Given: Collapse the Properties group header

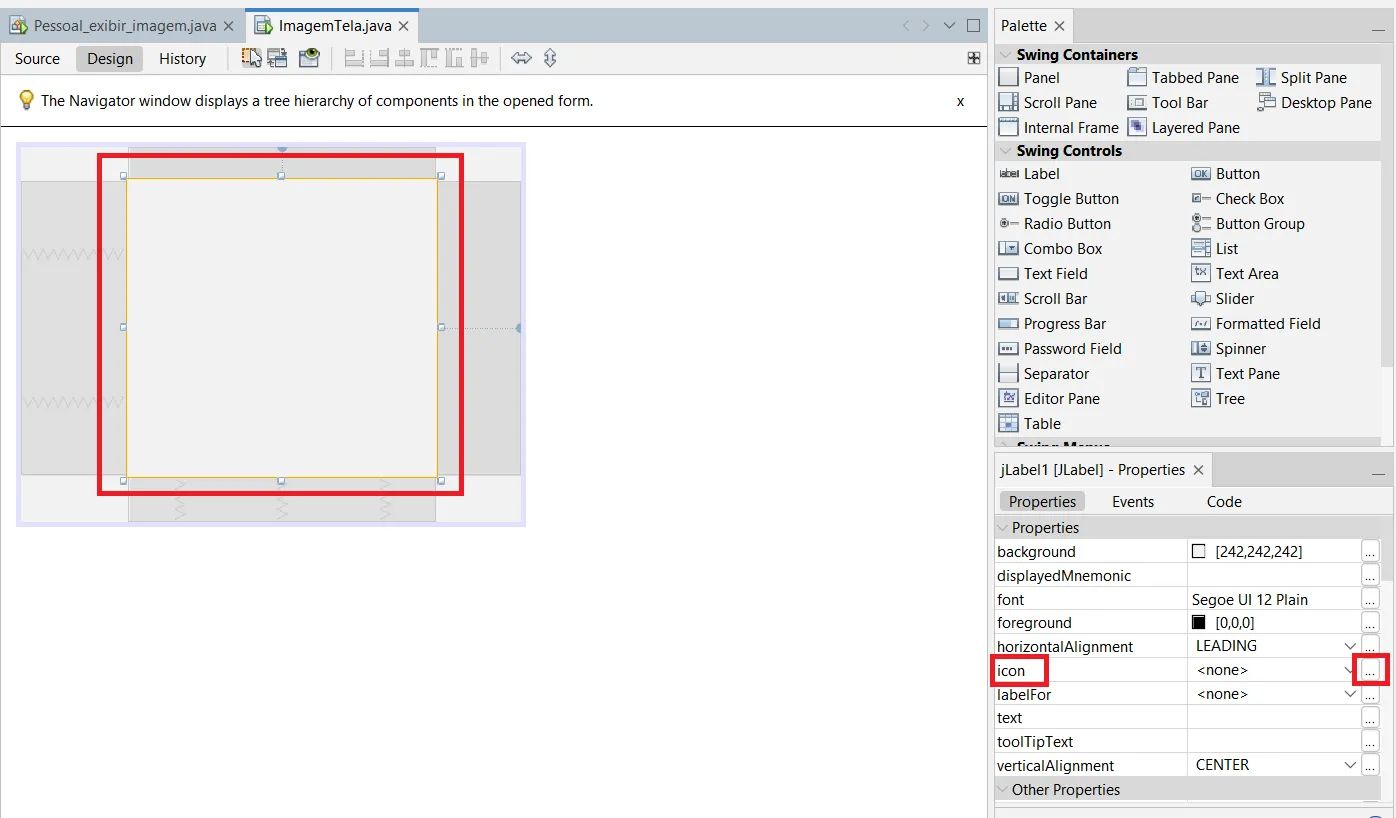Looking at the screenshot, I should click(1003, 527).
